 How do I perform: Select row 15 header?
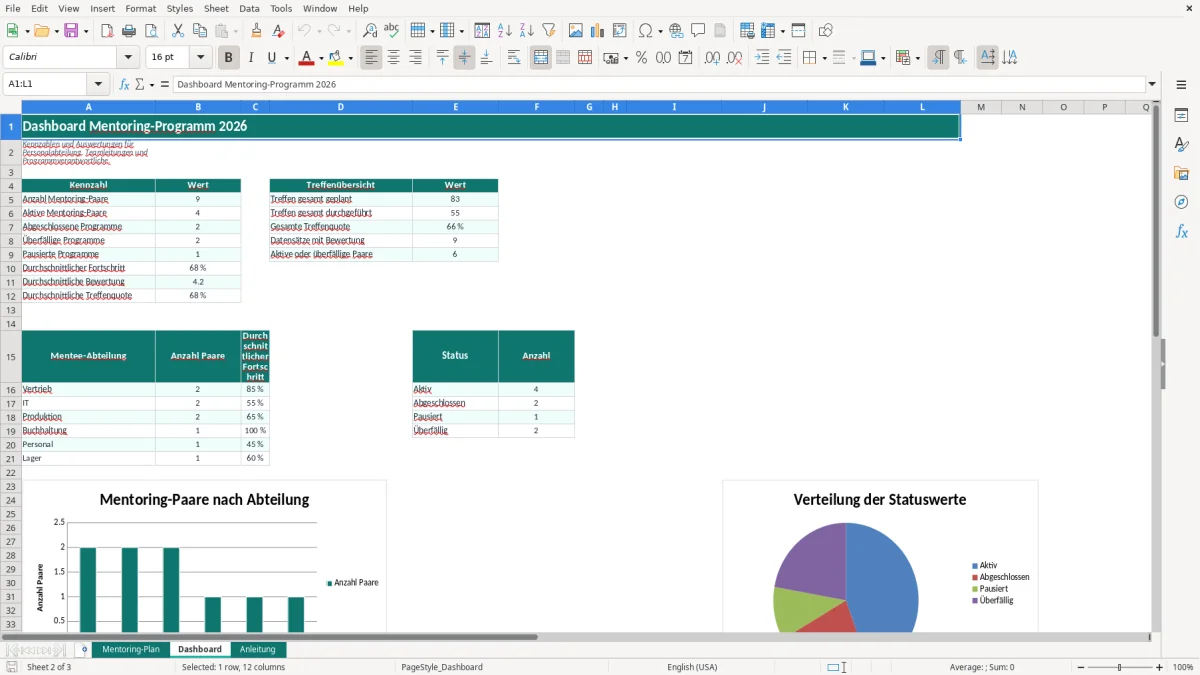click(11, 356)
